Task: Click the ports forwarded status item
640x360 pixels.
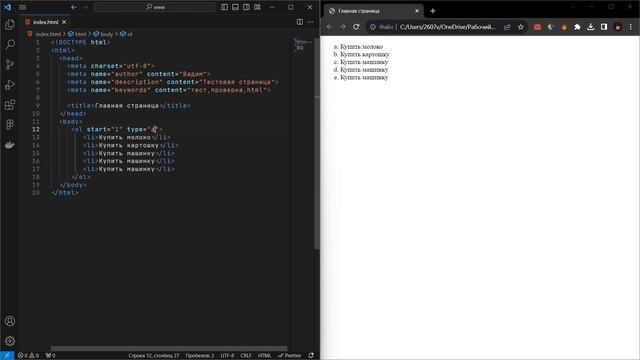Action: pos(50,356)
